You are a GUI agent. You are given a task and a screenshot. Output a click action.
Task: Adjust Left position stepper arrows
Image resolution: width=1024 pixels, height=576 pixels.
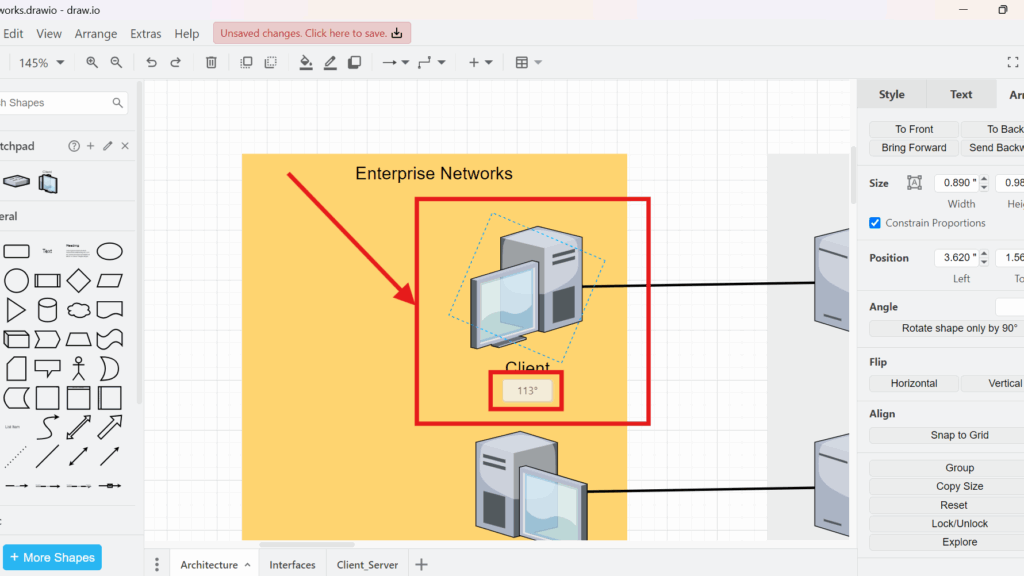coord(984,258)
